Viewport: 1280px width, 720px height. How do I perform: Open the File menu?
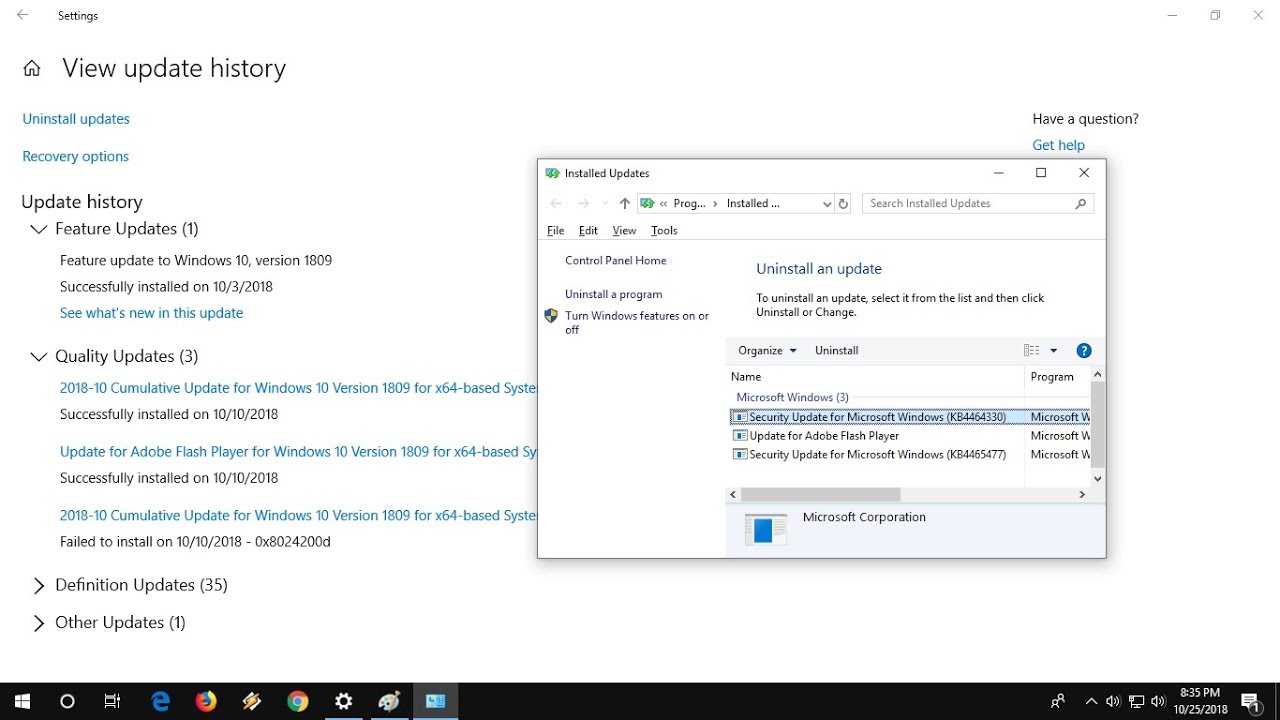coord(556,231)
